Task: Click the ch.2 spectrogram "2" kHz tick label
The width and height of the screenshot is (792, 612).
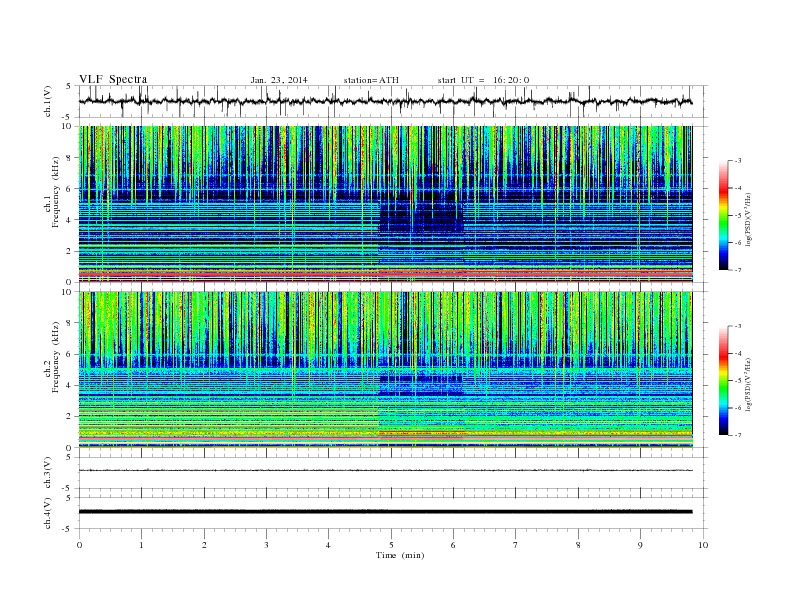Action: pos(69,417)
